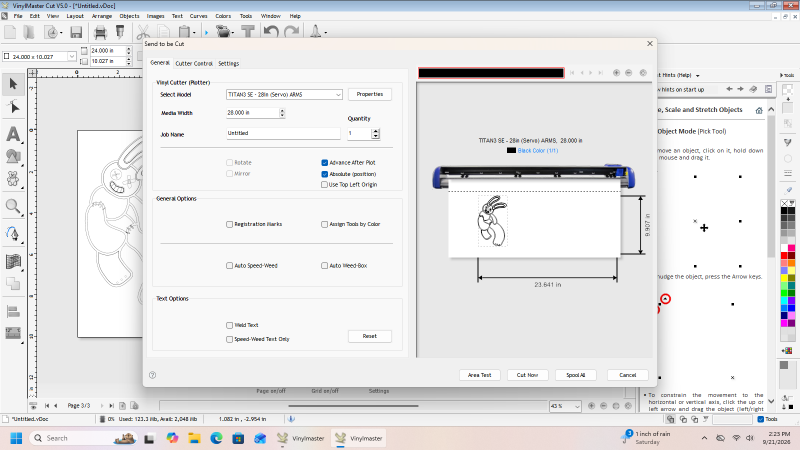Screen dimensions: 800x450
Task: Enable Use Top Left Origin checkbox
Action: 324,185
